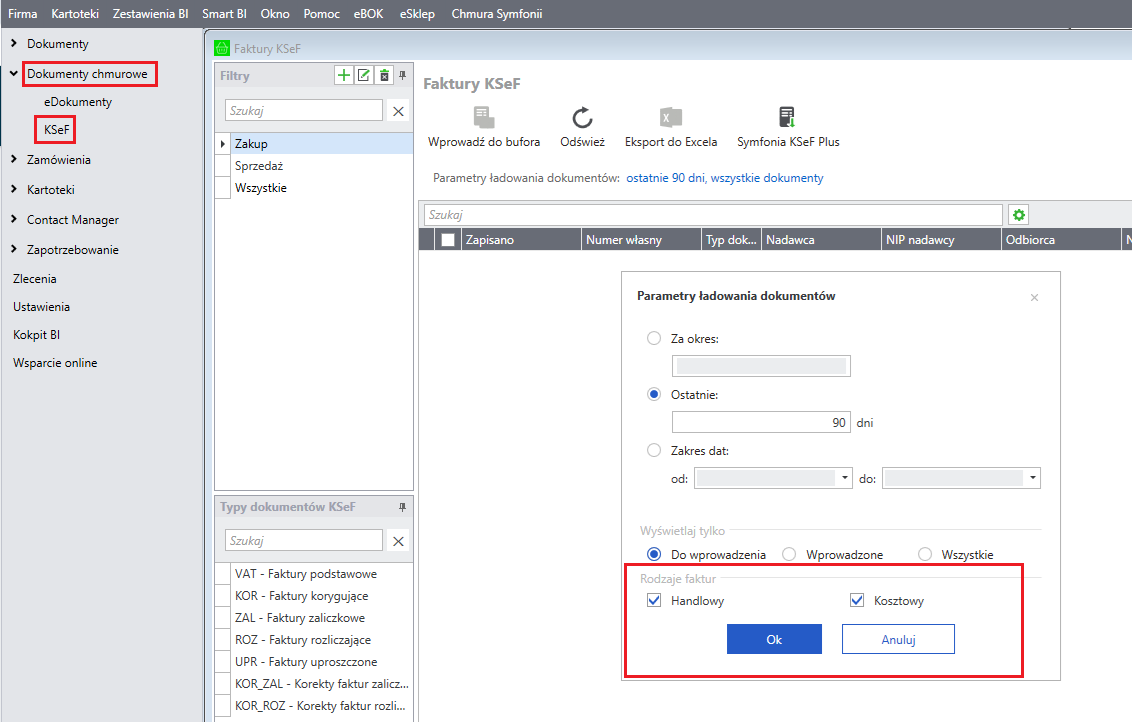Click the Eksport do Excela icon

point(670,118)
